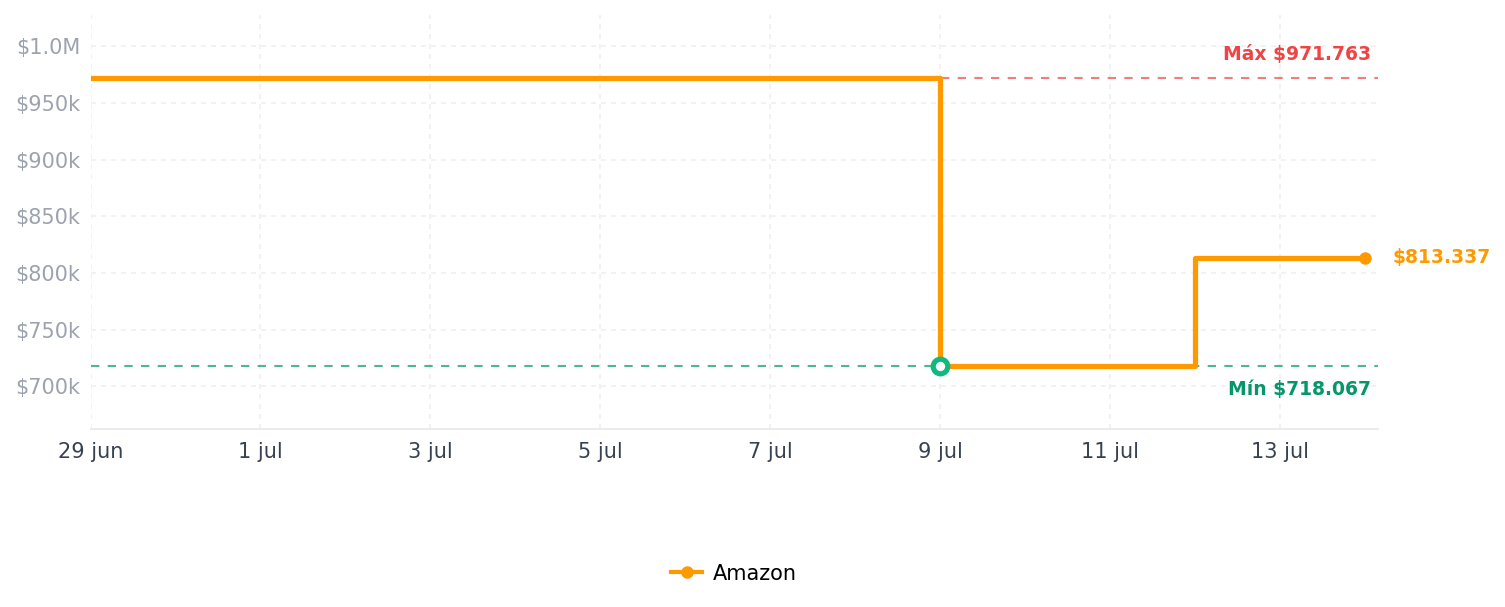Screen dimensions: 1505x607
Task: Select the 1 jul date tick label
Action: point(260,451)
